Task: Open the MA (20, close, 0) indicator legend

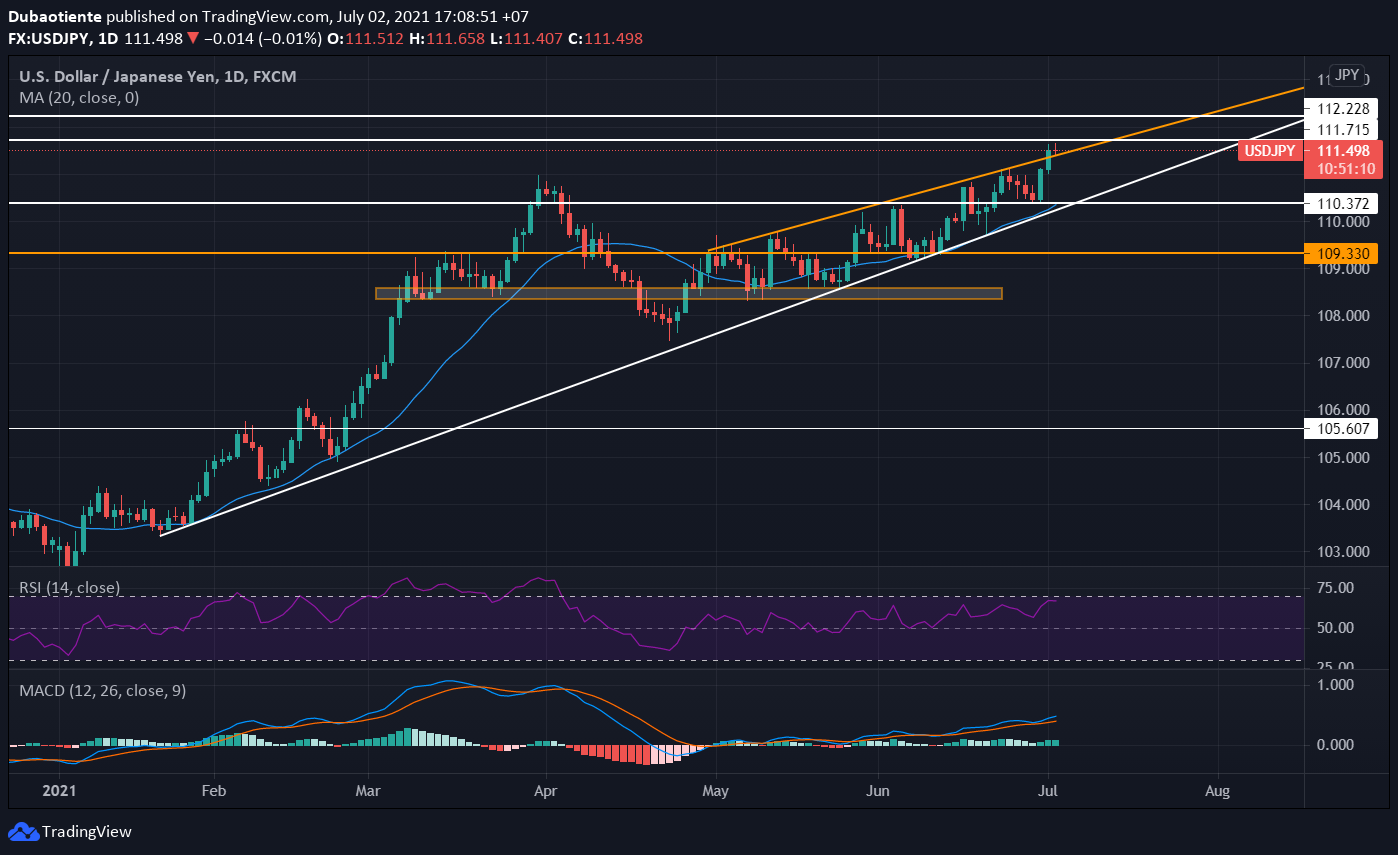Action: point(79,97)
